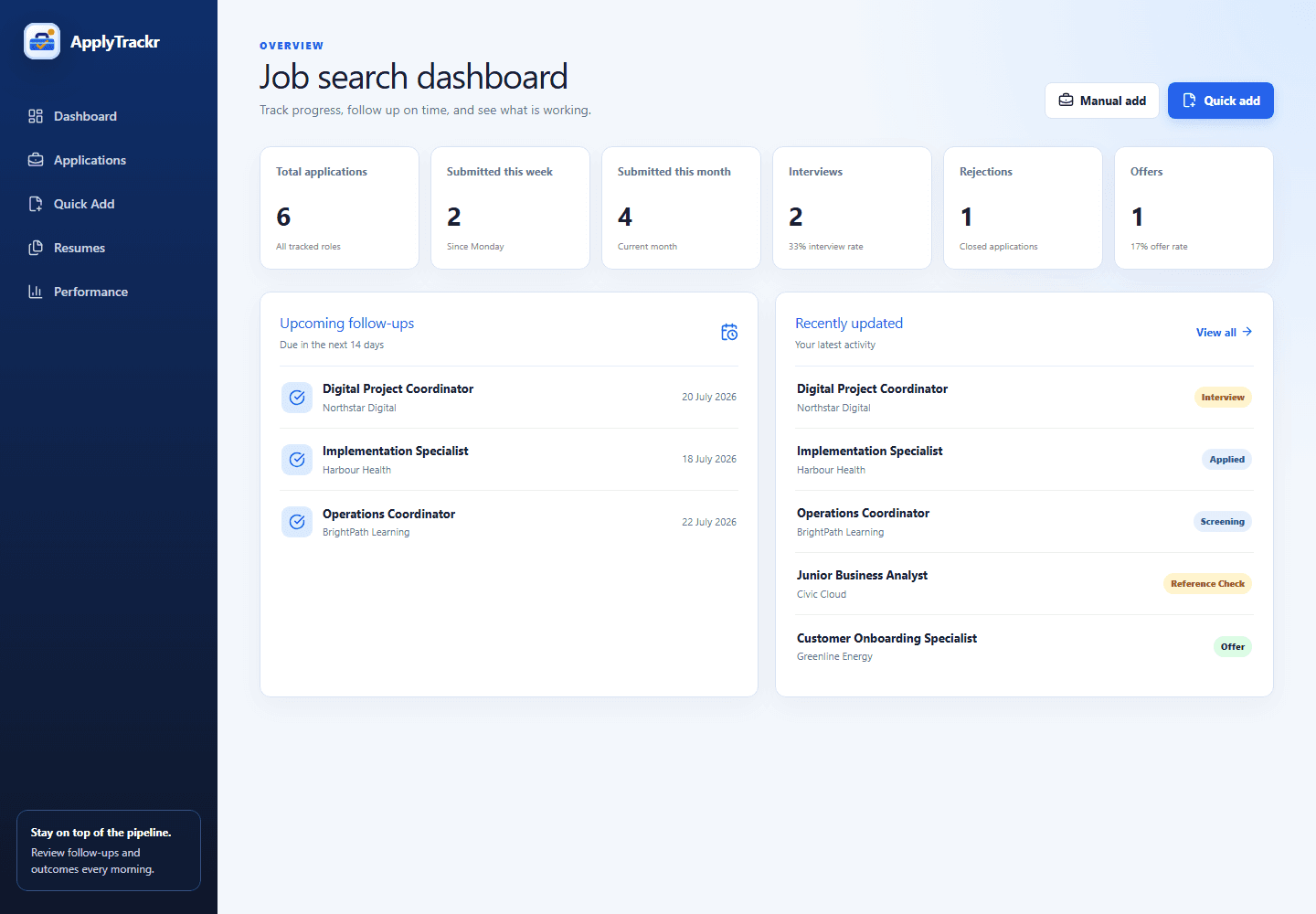1316x914 pixels.
Task: Open Junior Business Analyst in Recently updated
Action: [x=1024, y=584]
